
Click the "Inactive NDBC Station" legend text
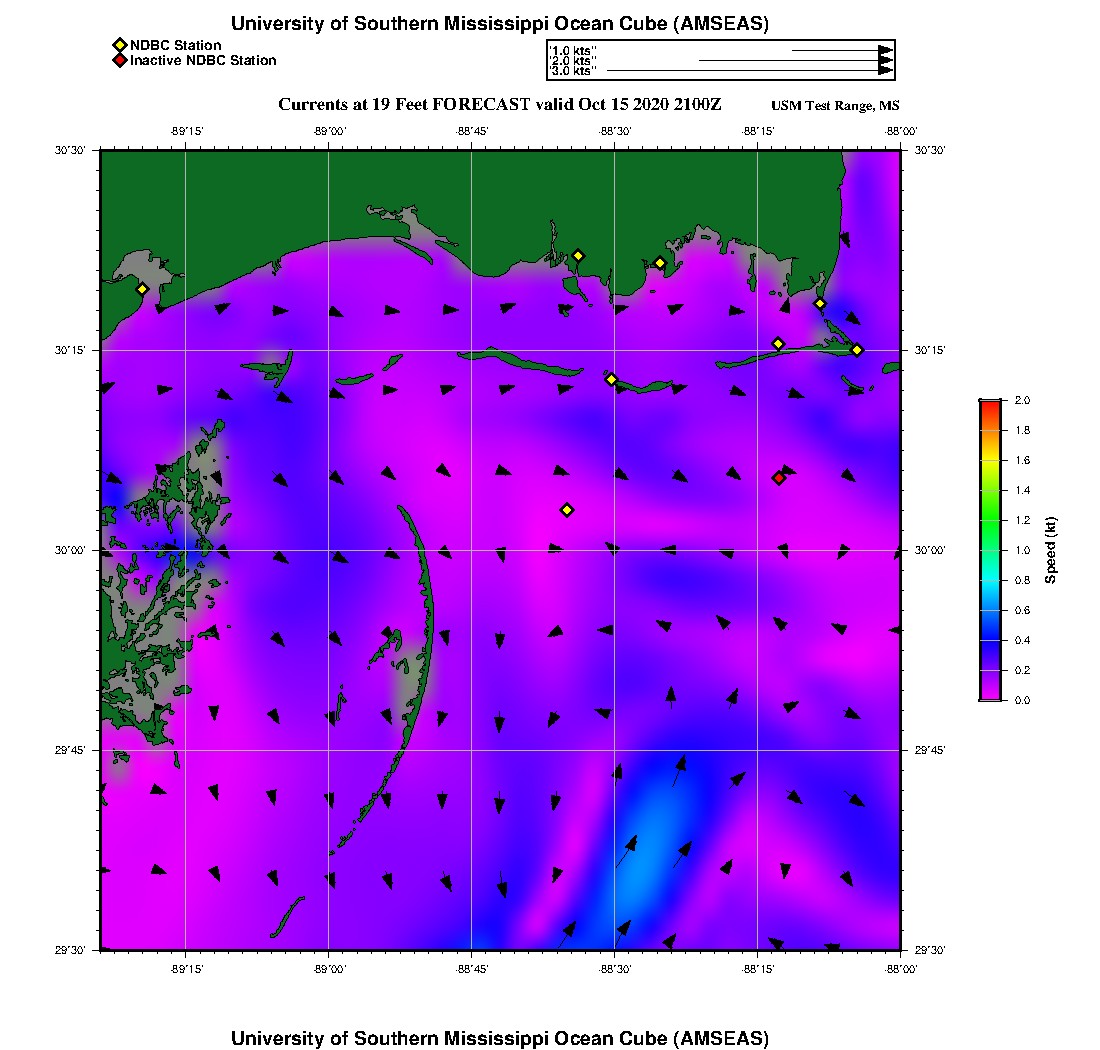(203, 61)
